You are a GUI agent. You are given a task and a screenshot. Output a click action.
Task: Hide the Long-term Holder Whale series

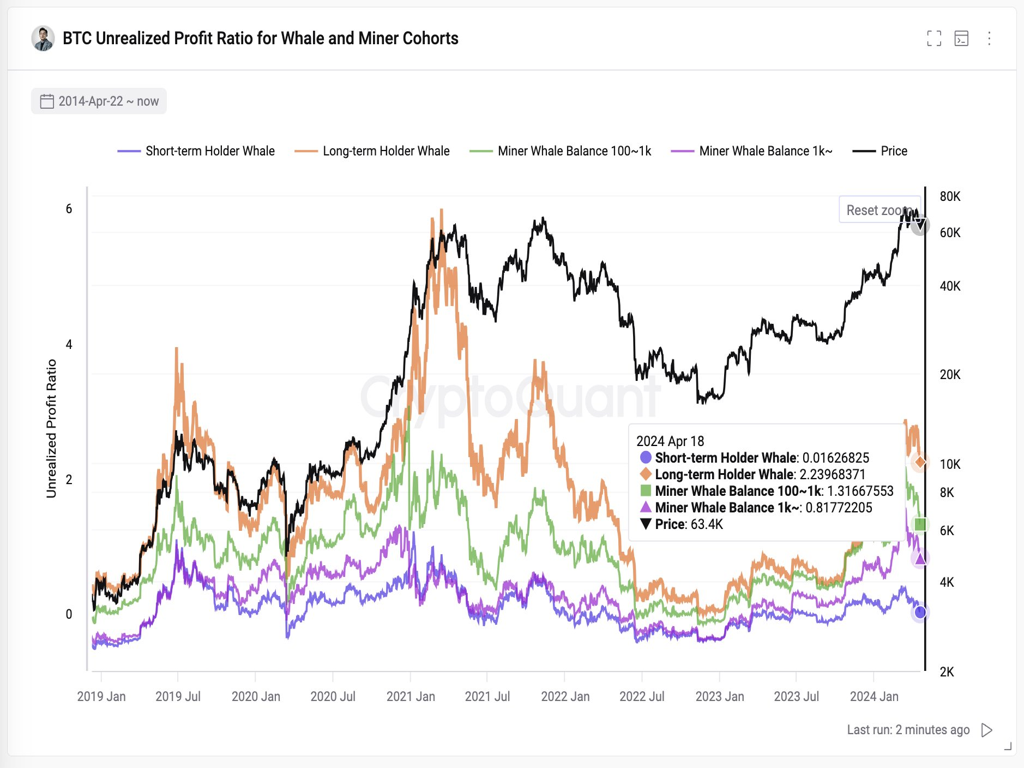click(x=372, y=151)
